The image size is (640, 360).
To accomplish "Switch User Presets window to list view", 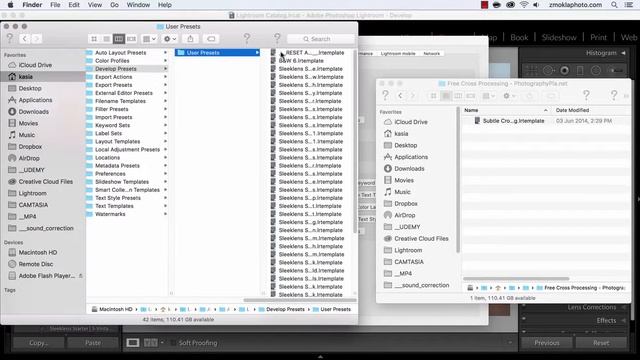I will coord(106,39).
